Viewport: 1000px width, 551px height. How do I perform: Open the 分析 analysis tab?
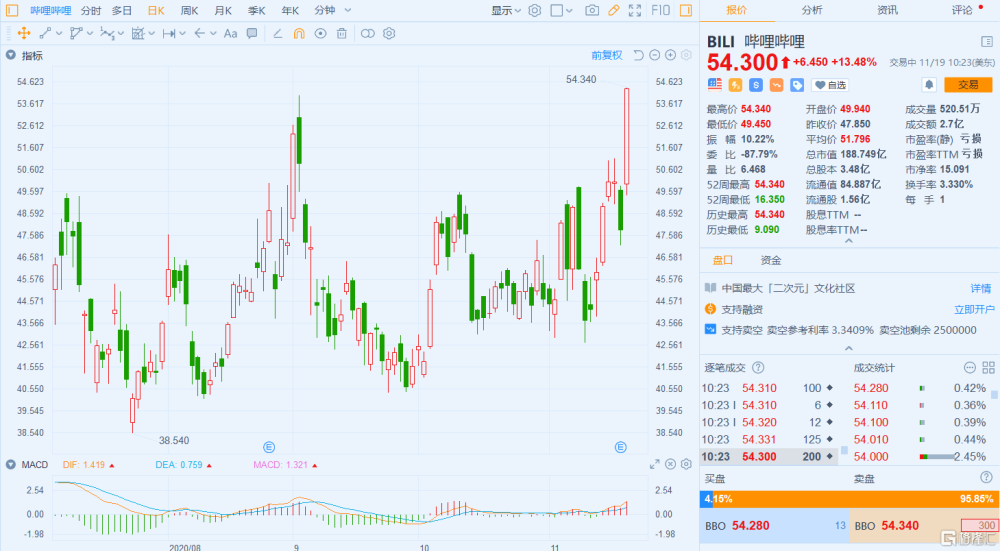(x=812, y=10)
